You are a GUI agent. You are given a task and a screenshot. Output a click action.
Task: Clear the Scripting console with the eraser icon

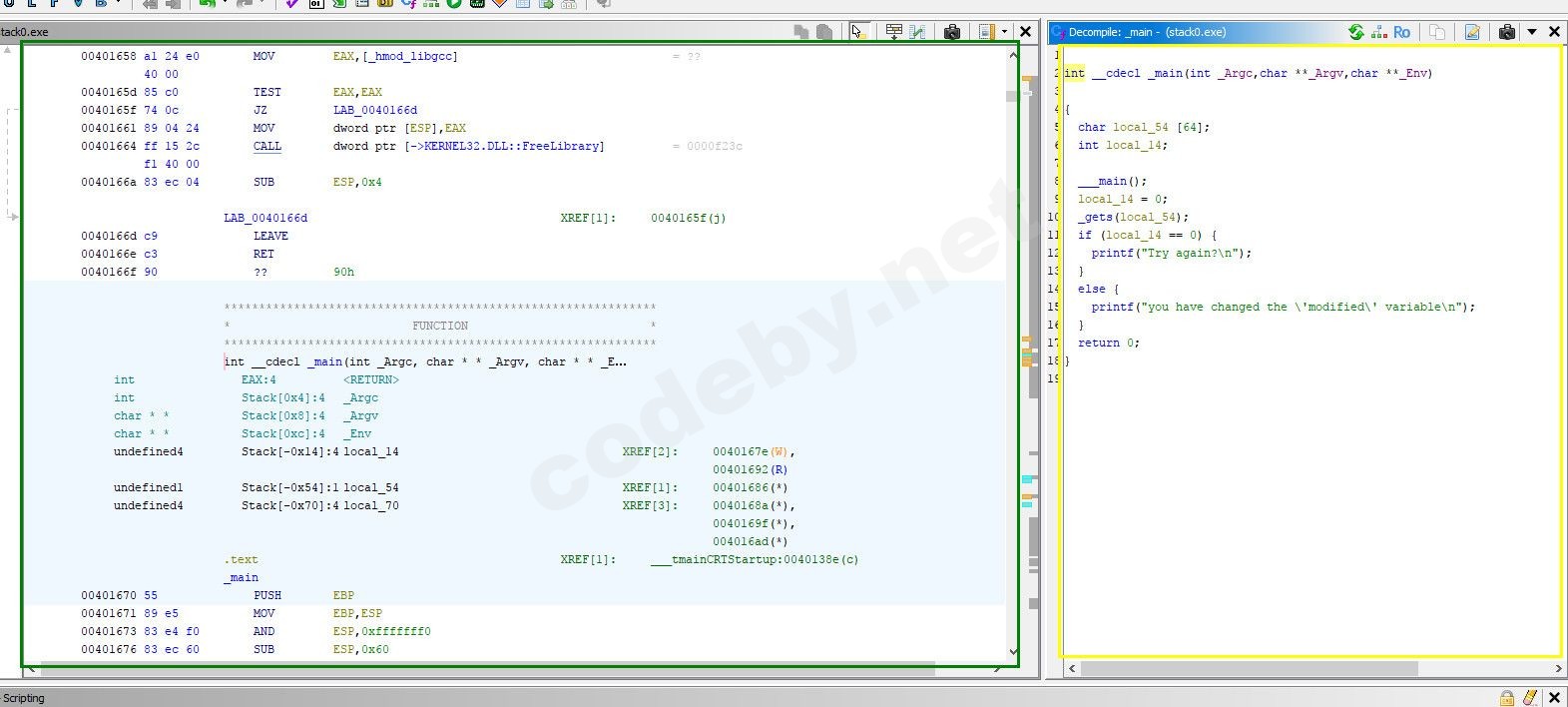1529,697
